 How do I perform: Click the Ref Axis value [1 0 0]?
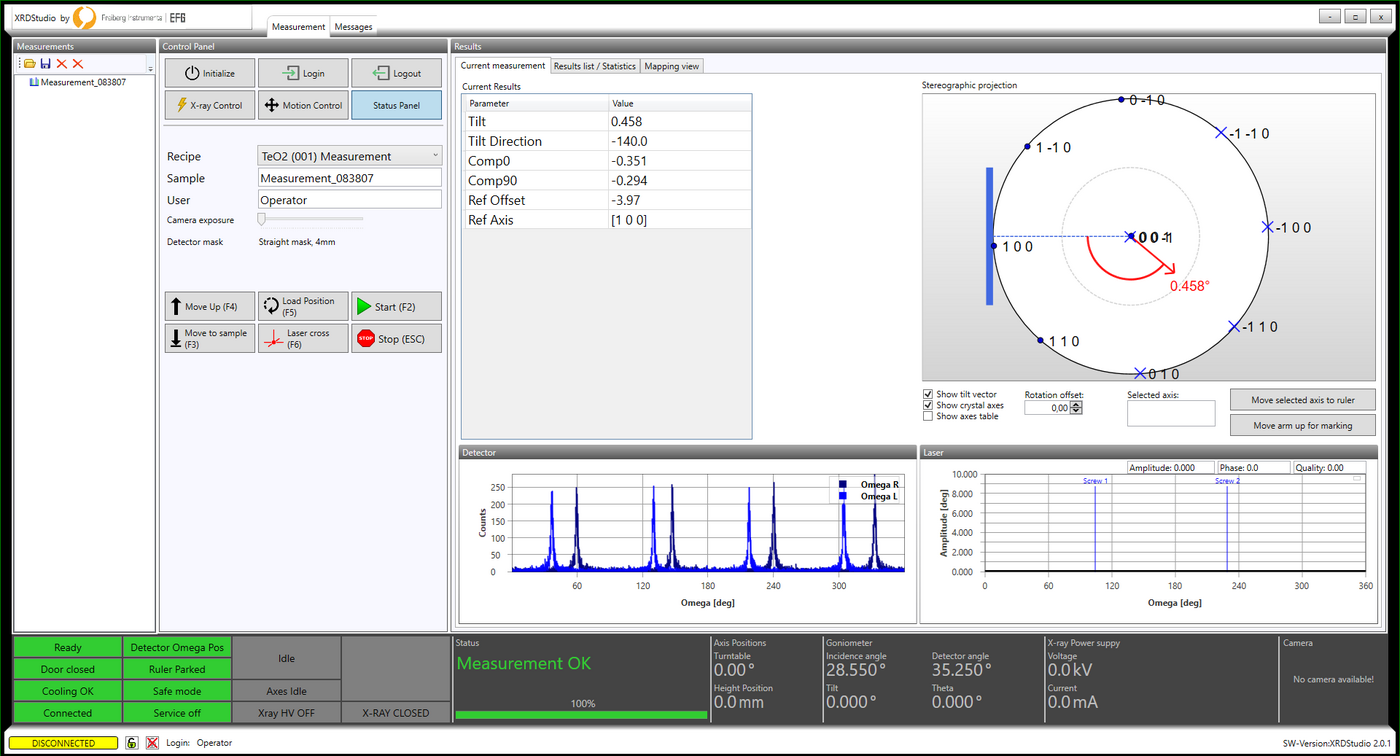pos(679,219)
